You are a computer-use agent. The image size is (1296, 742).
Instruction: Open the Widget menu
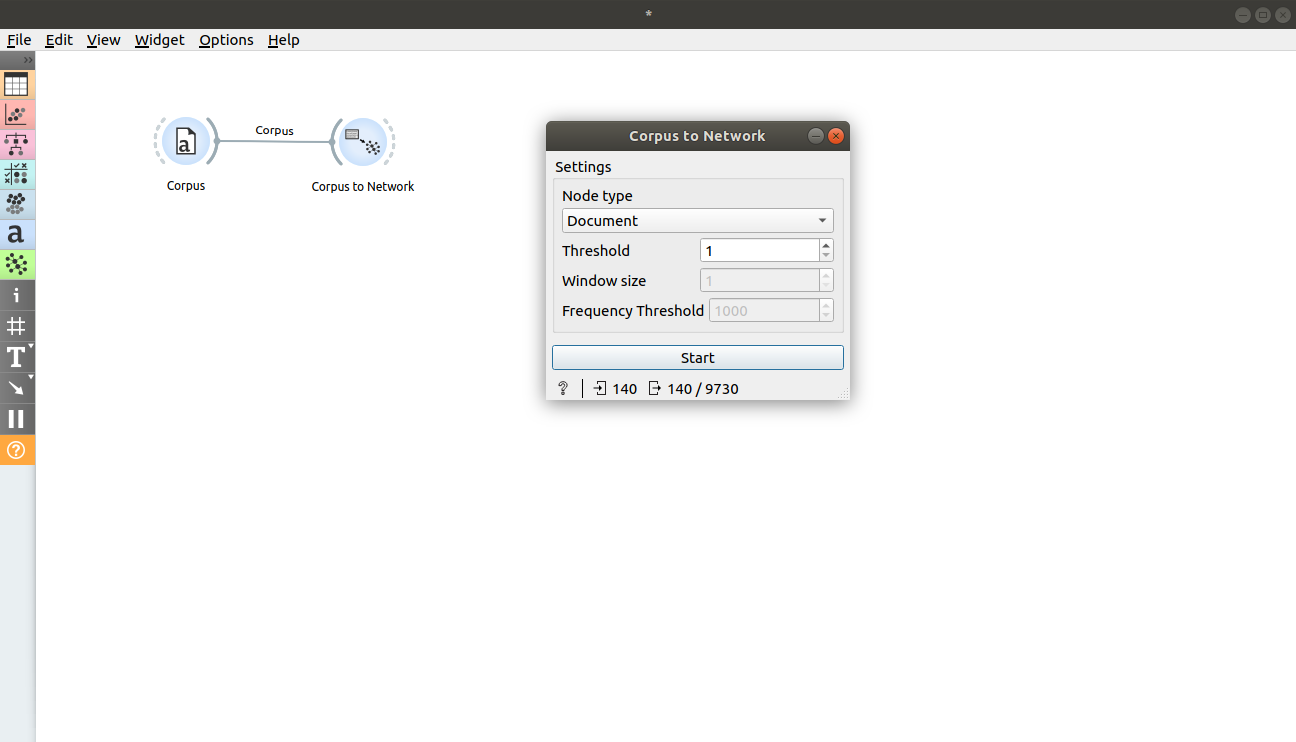[159, 40]
